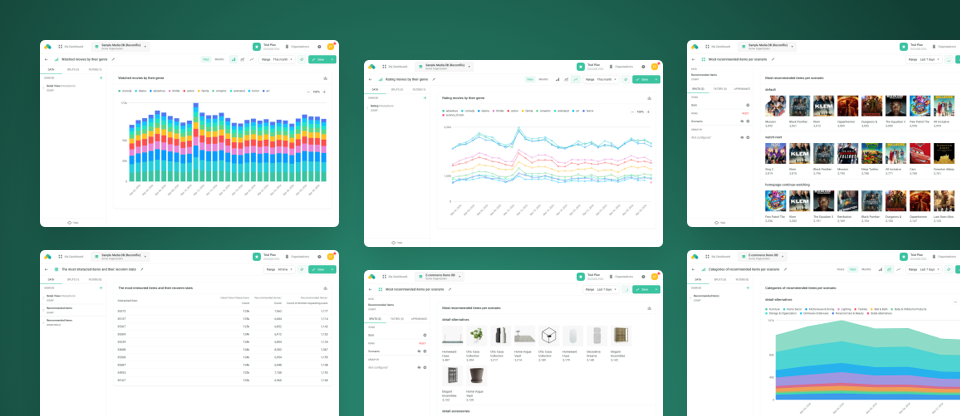Click Trial Plan badge in Categories window
This screenshot has width=960, height=416.
[904, 256]
